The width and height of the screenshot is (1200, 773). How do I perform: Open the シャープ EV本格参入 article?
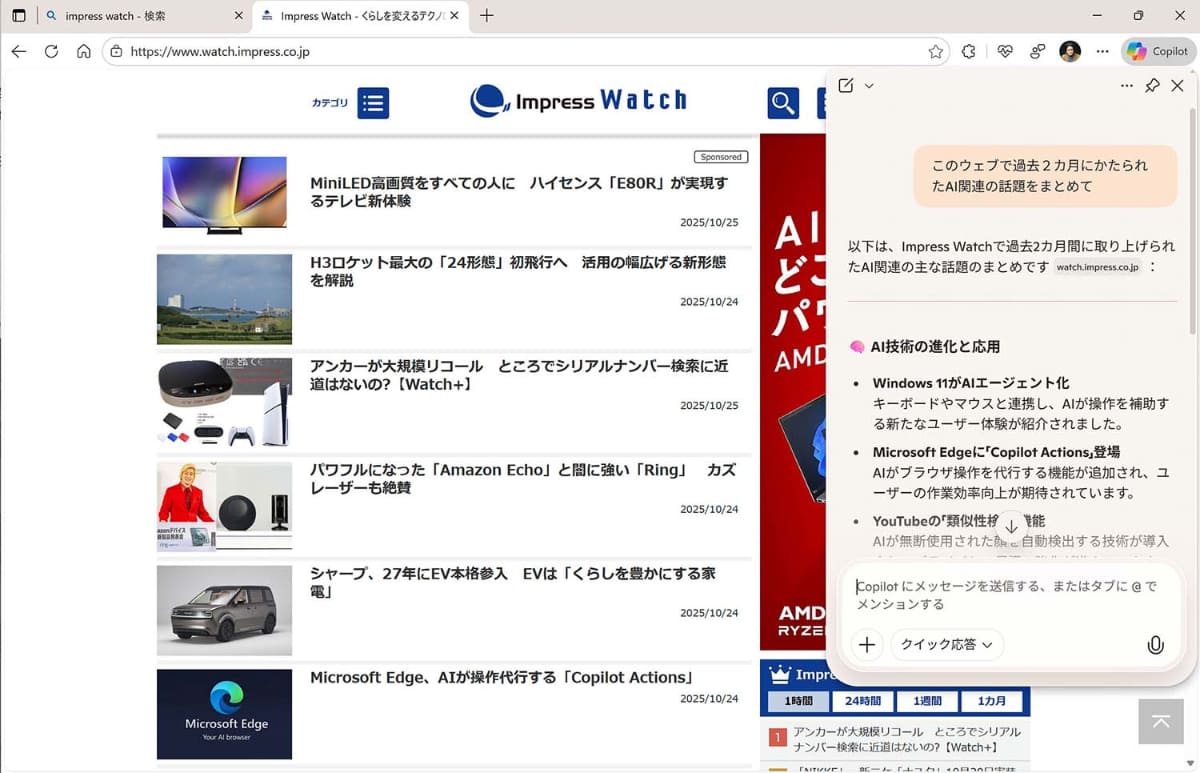513,583
